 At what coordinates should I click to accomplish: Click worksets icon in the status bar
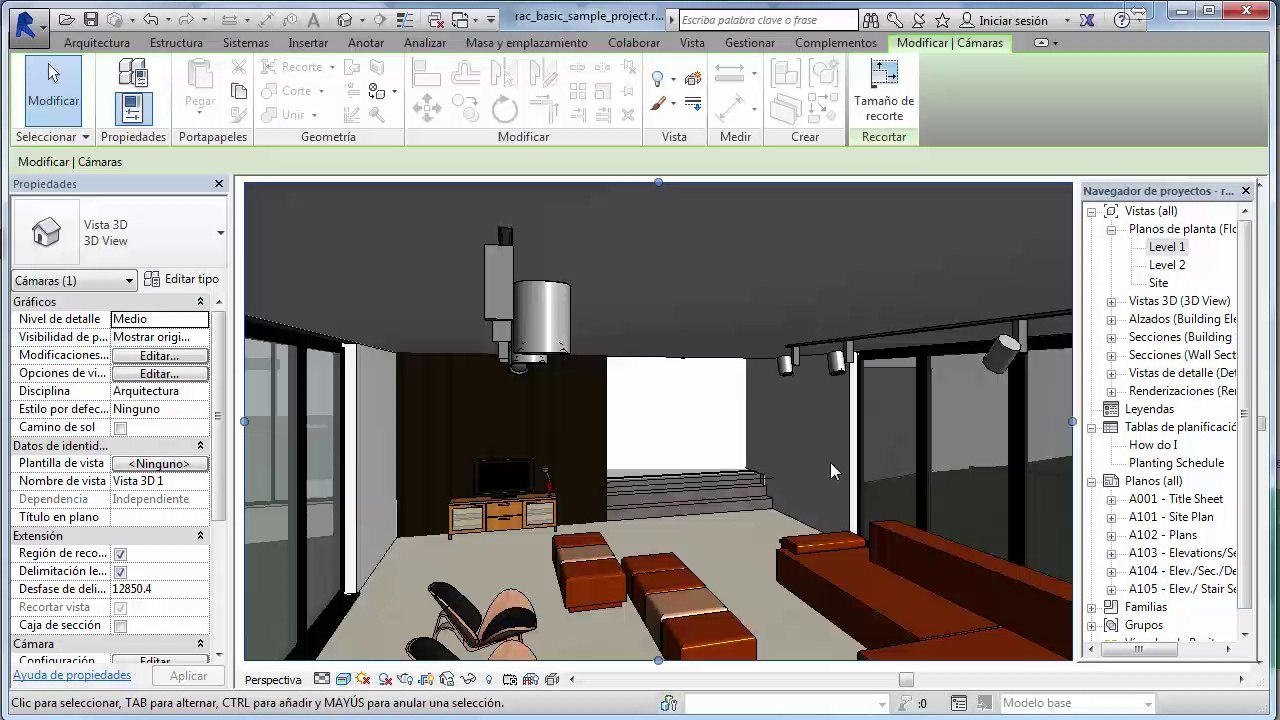pos(669,703)
